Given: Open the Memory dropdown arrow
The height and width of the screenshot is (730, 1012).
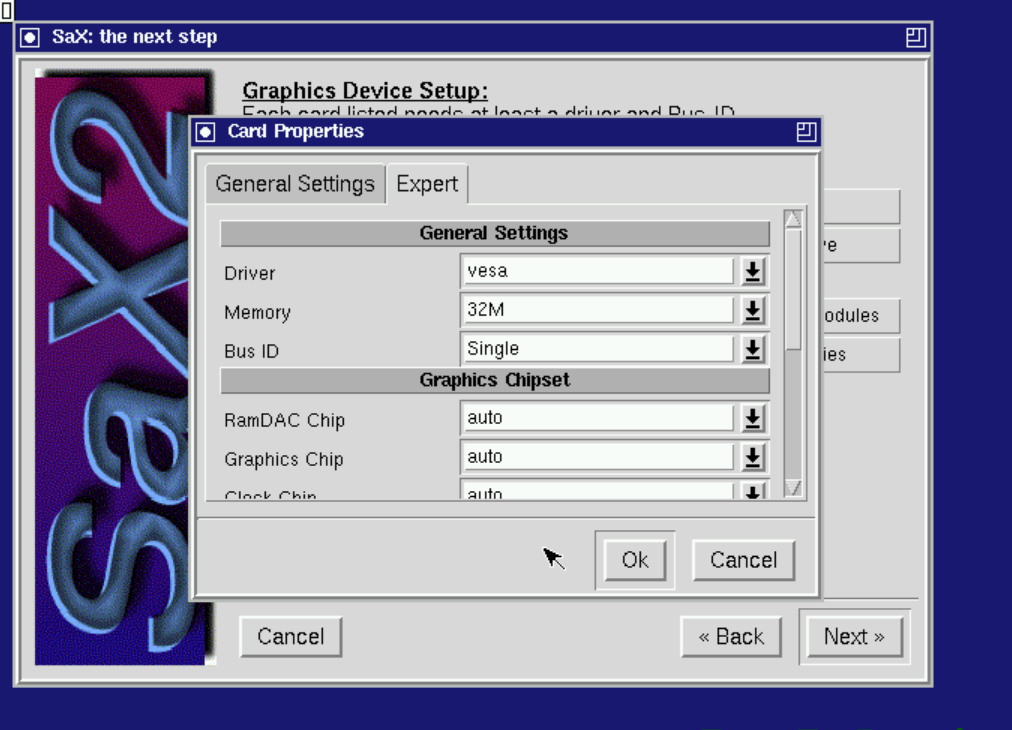Looking at the screenshot, I should 753,310.
